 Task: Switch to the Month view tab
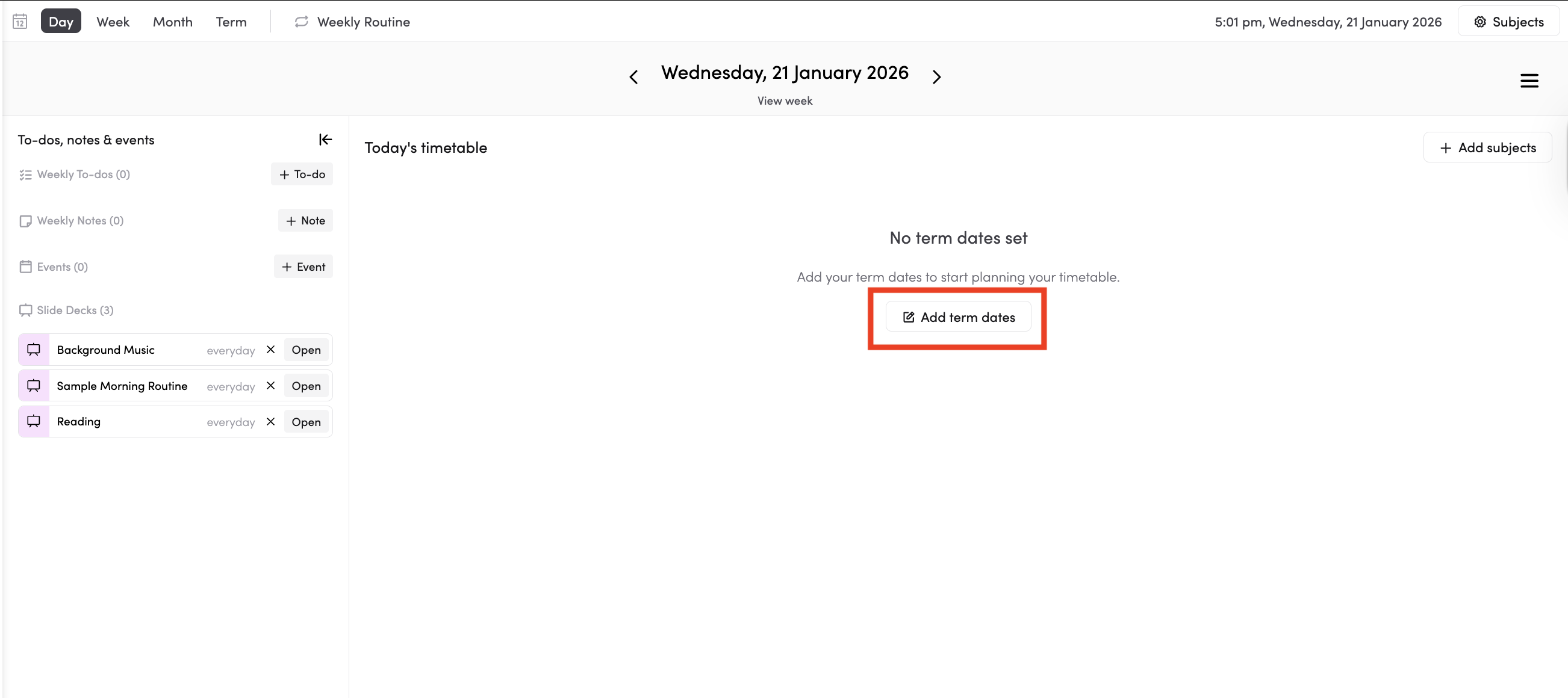point(172,22)
